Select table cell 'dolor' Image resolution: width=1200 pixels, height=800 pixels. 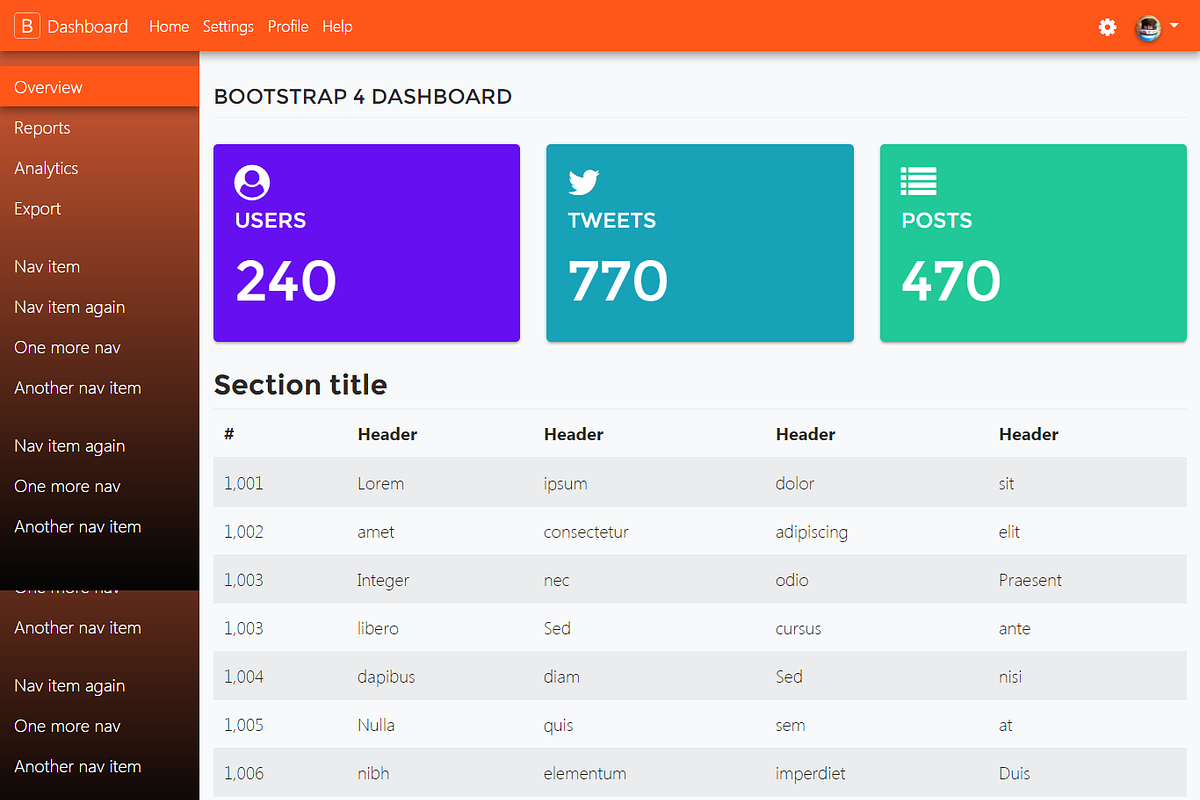[x=795, y=483]
